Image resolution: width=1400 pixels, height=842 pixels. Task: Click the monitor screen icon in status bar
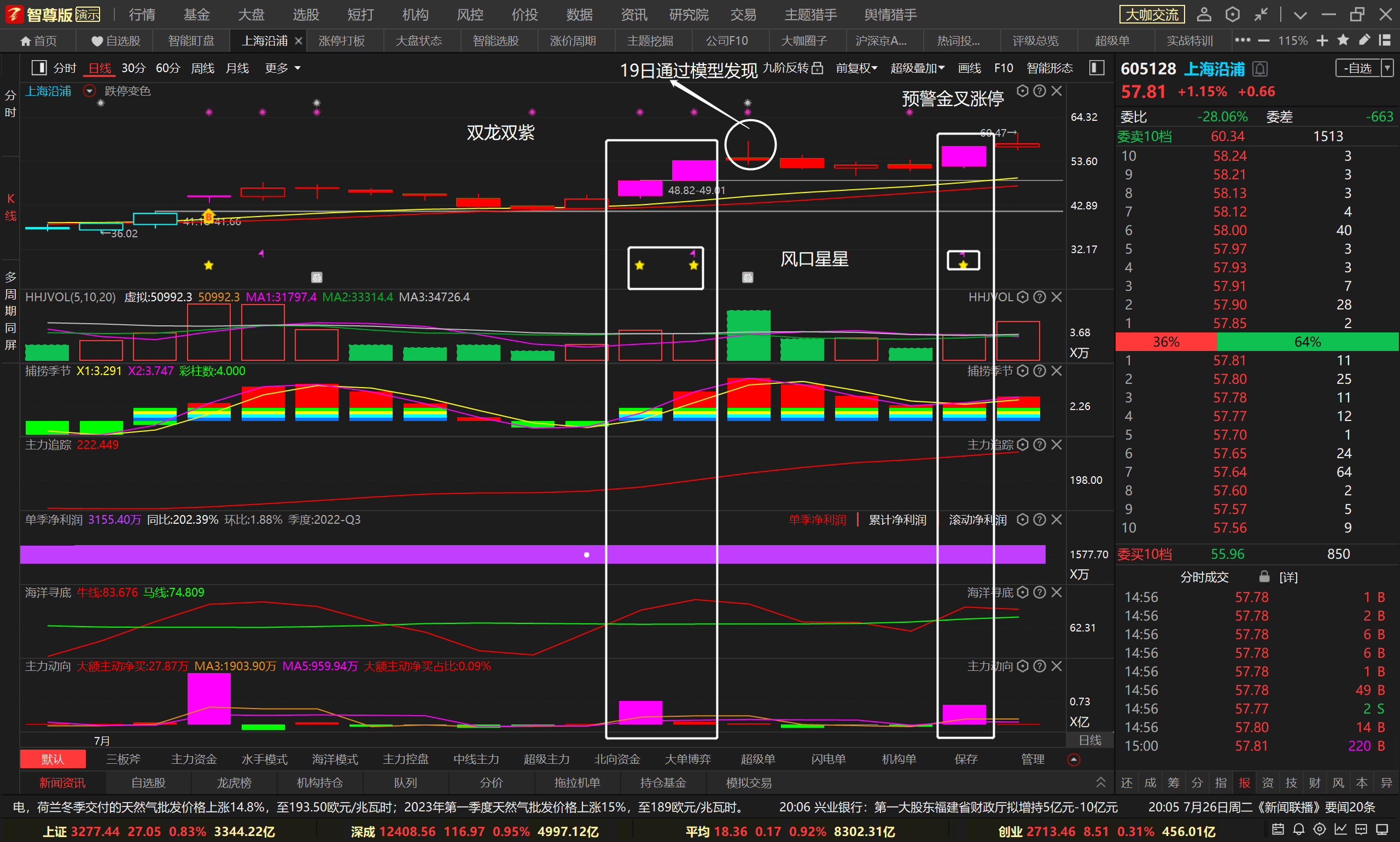[1382, 829]
